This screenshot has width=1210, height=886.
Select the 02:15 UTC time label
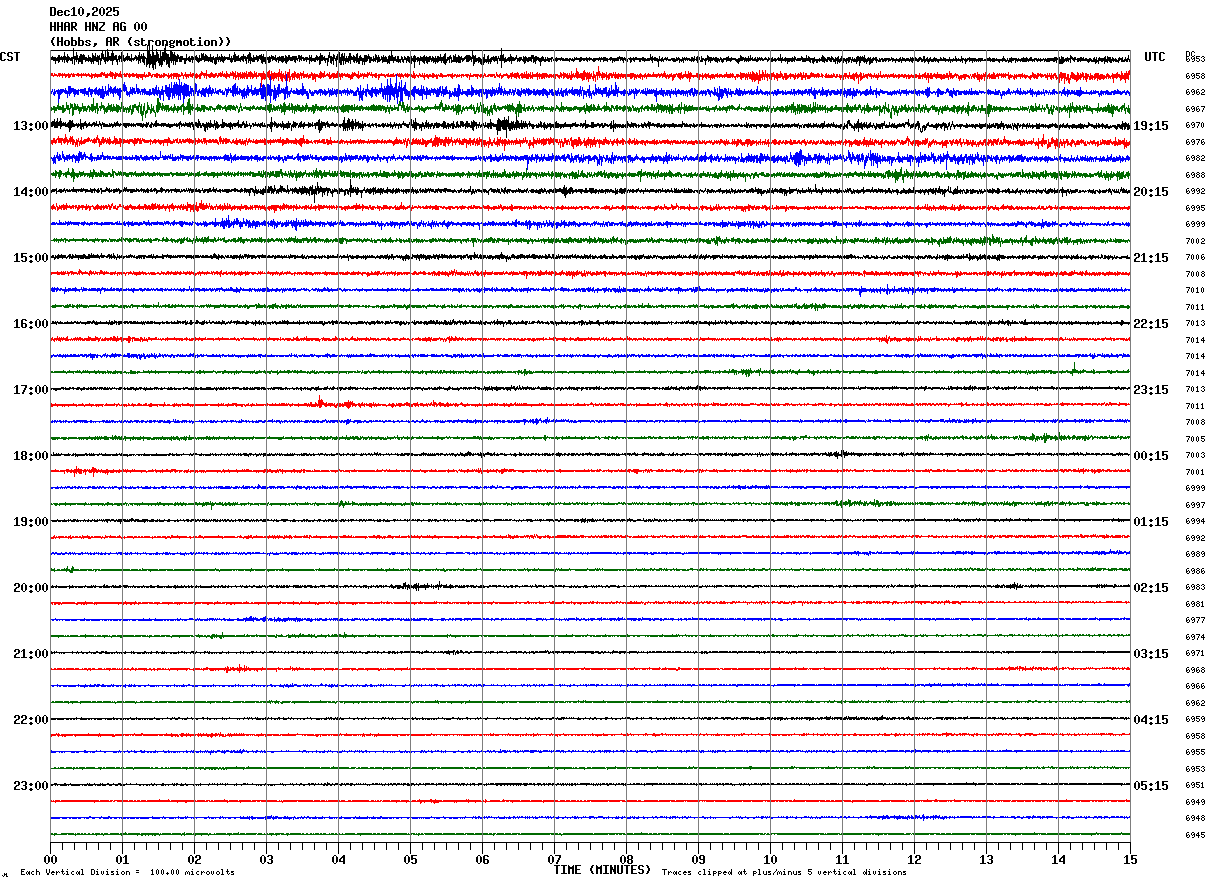pyautogui.click(x=1151, y=588)
